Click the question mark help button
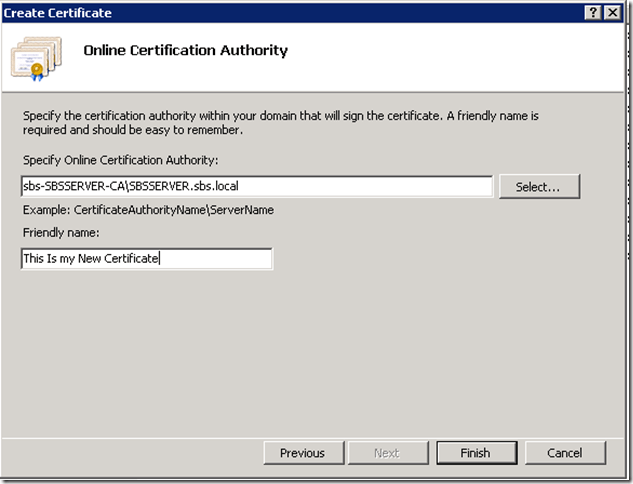The image size is (633, 484). click(591, 12)
